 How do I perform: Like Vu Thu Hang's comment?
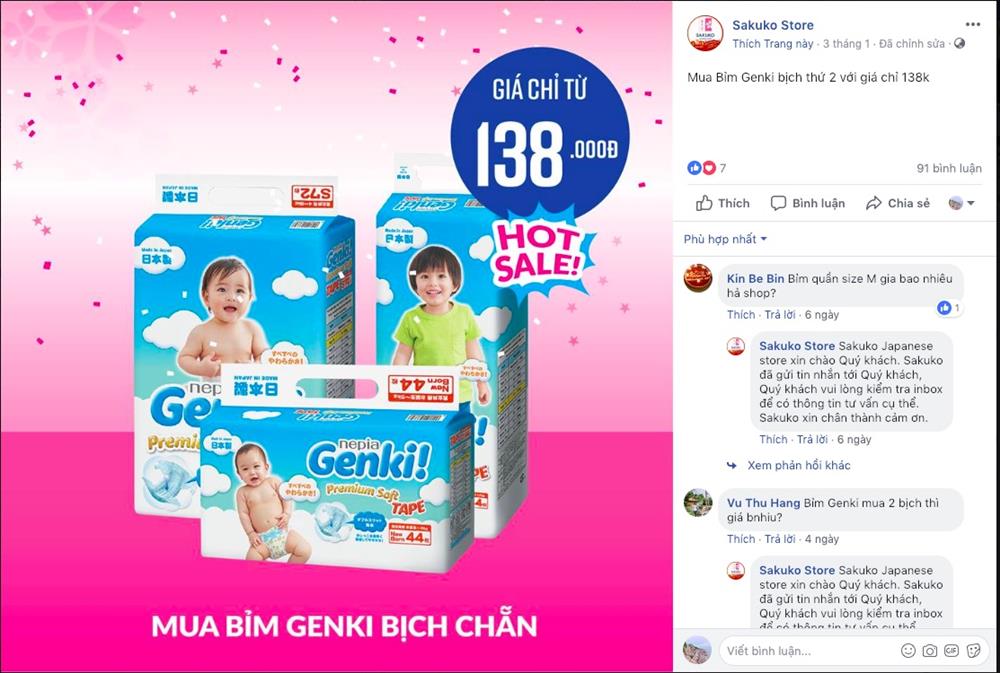741,539
